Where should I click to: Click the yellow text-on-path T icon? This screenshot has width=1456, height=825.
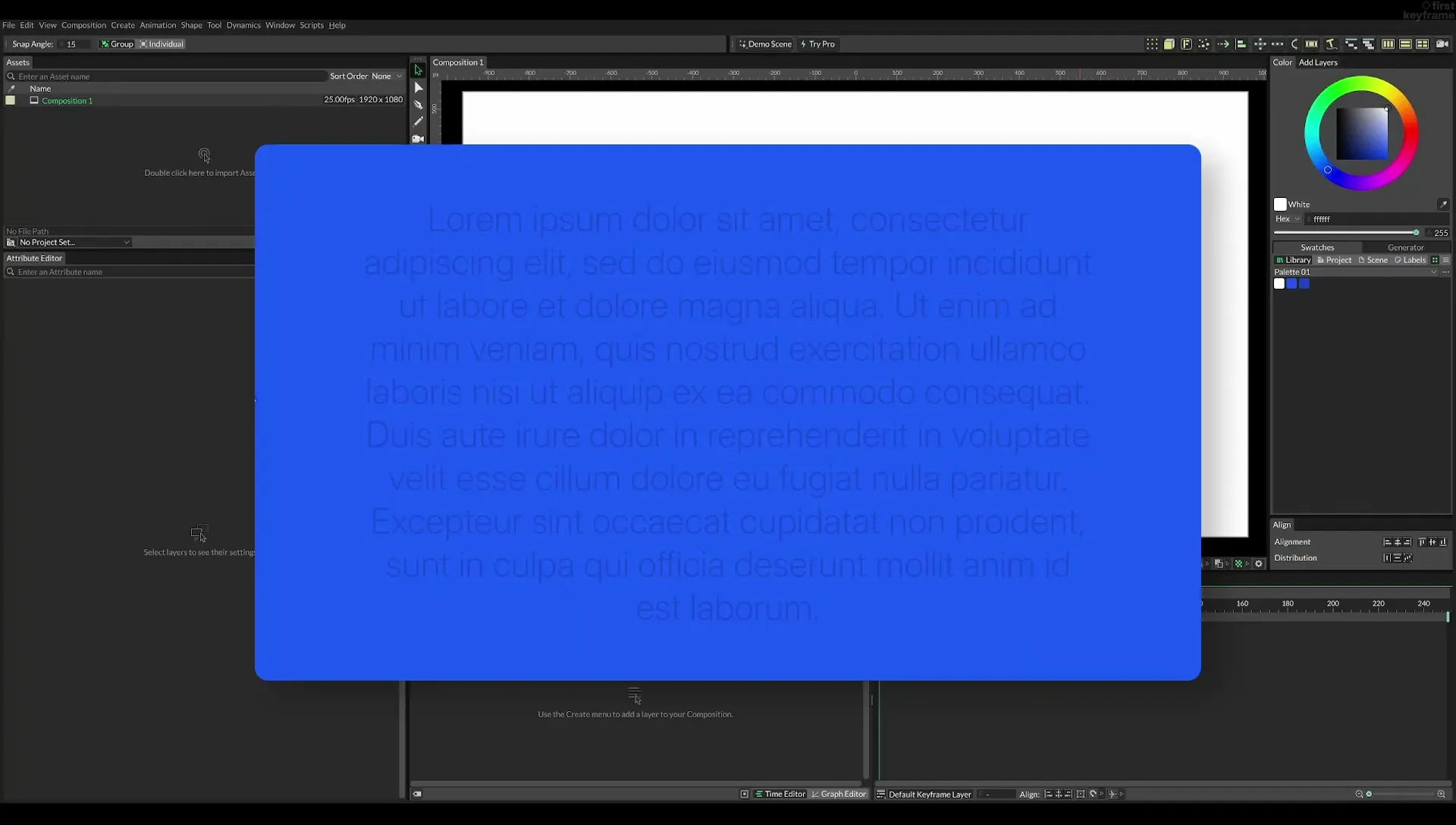point(1331,44)
